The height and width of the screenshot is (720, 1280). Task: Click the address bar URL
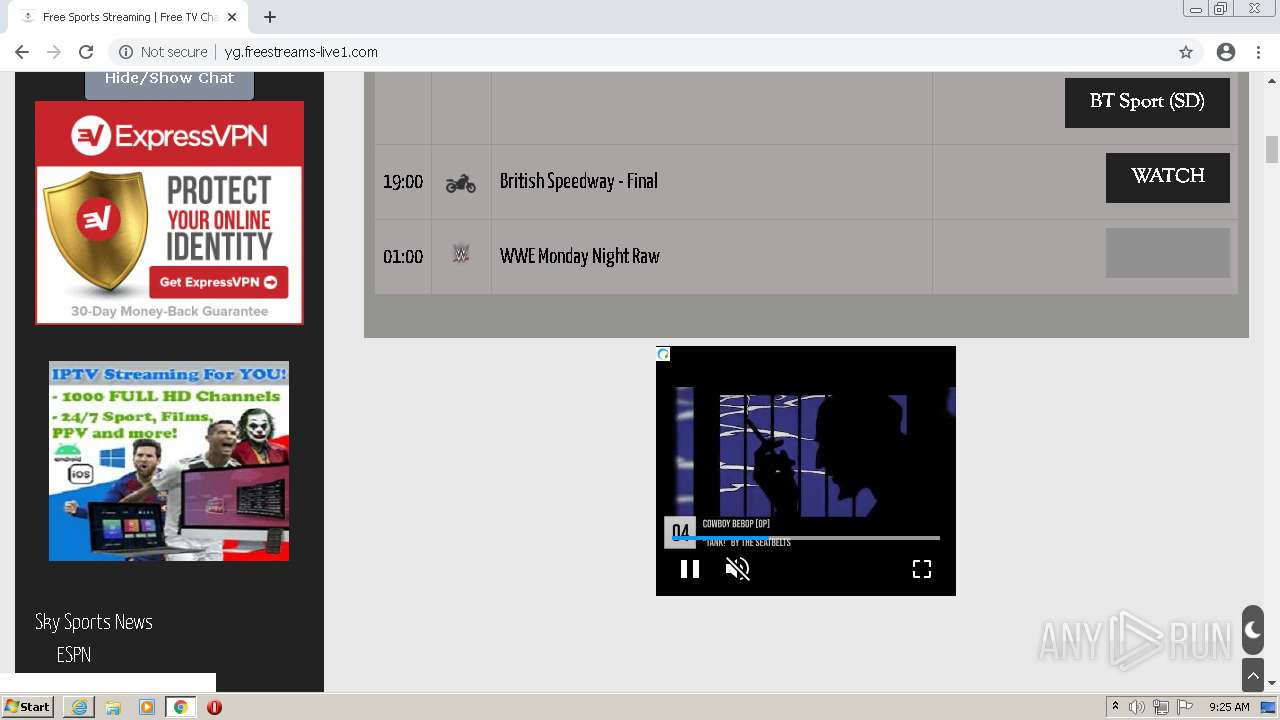301,52
